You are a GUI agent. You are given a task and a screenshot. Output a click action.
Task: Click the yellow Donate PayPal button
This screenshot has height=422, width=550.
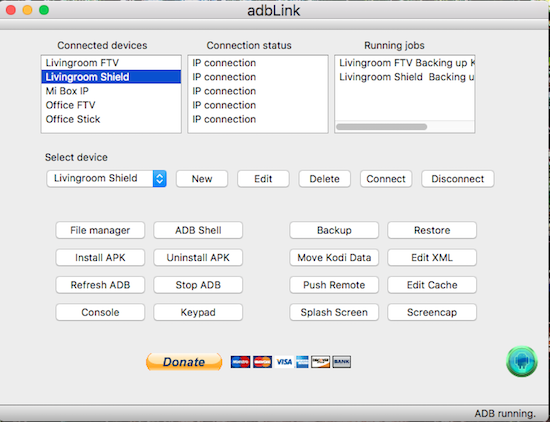click(x=184, y=362)
